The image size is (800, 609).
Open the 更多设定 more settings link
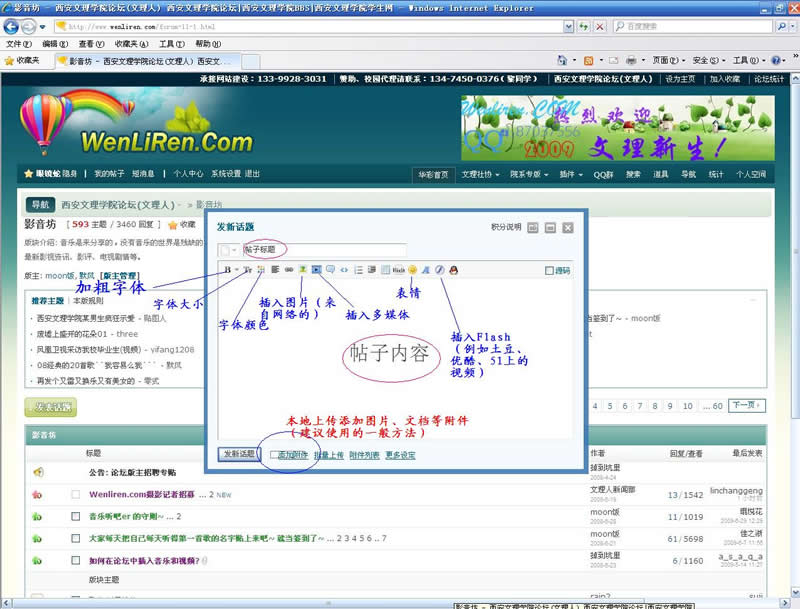[401, 455]
